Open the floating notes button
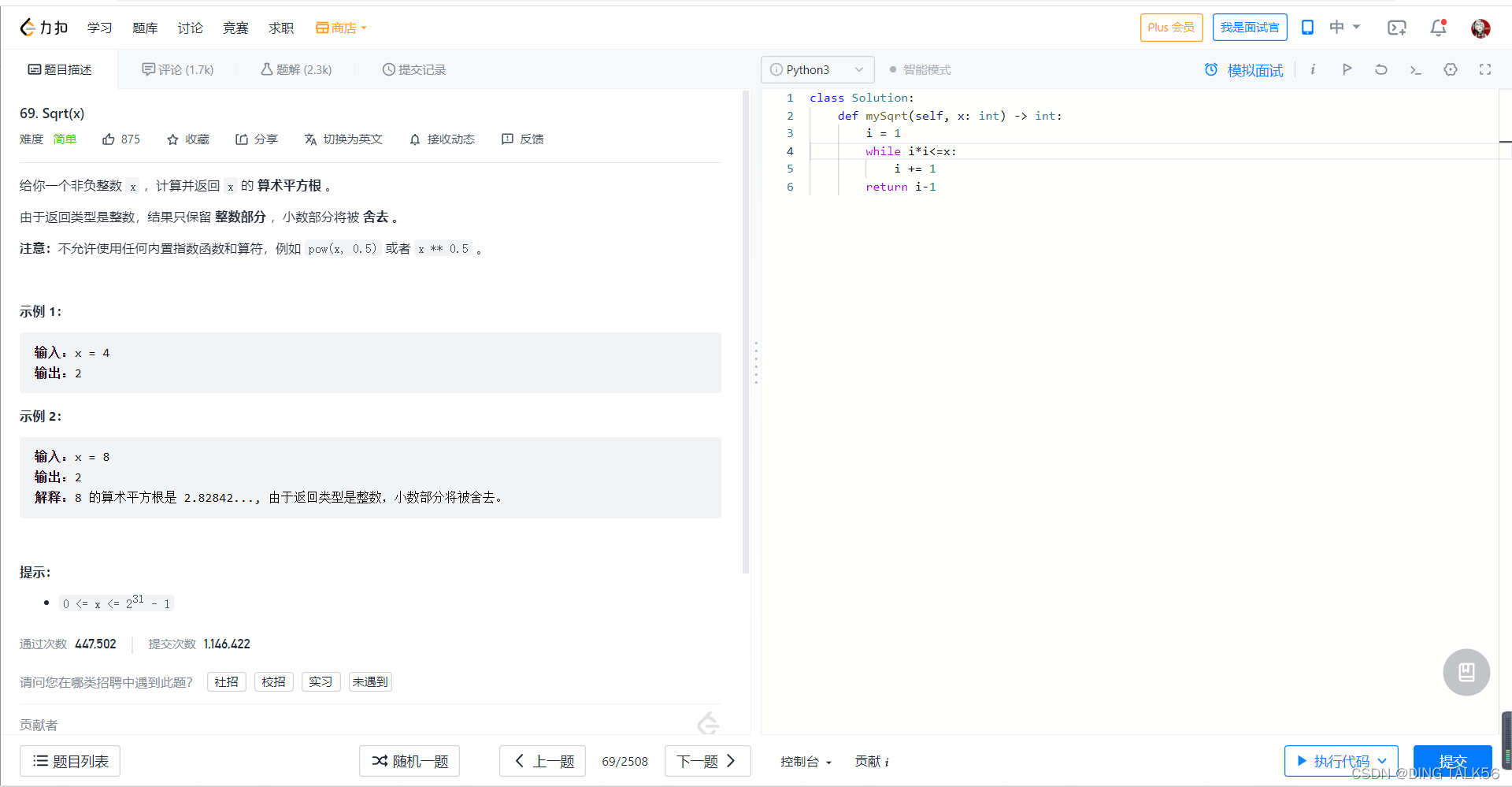This screenshot has width=1512, height=787. click(1466, 672)
